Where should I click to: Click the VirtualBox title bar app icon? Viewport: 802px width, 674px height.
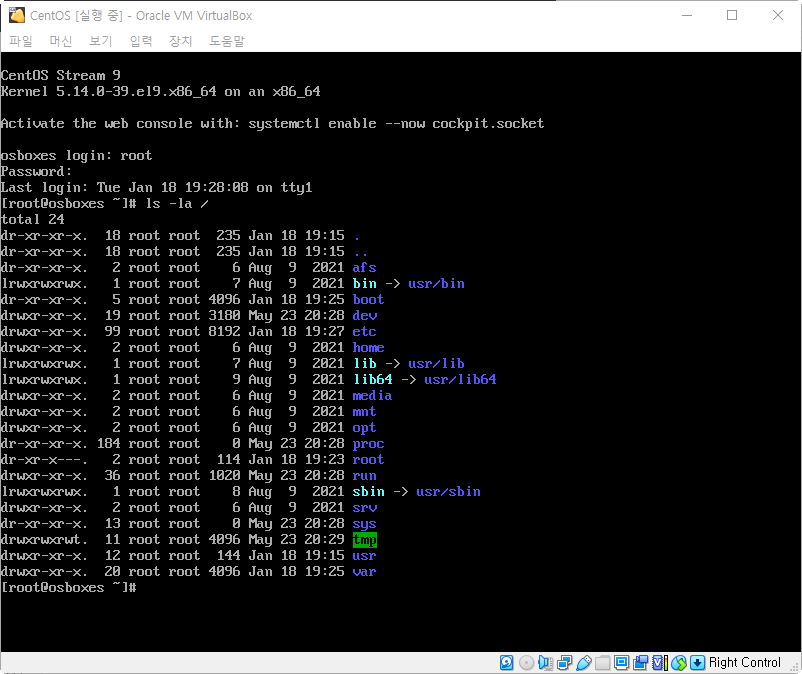[x=17, y=15]
